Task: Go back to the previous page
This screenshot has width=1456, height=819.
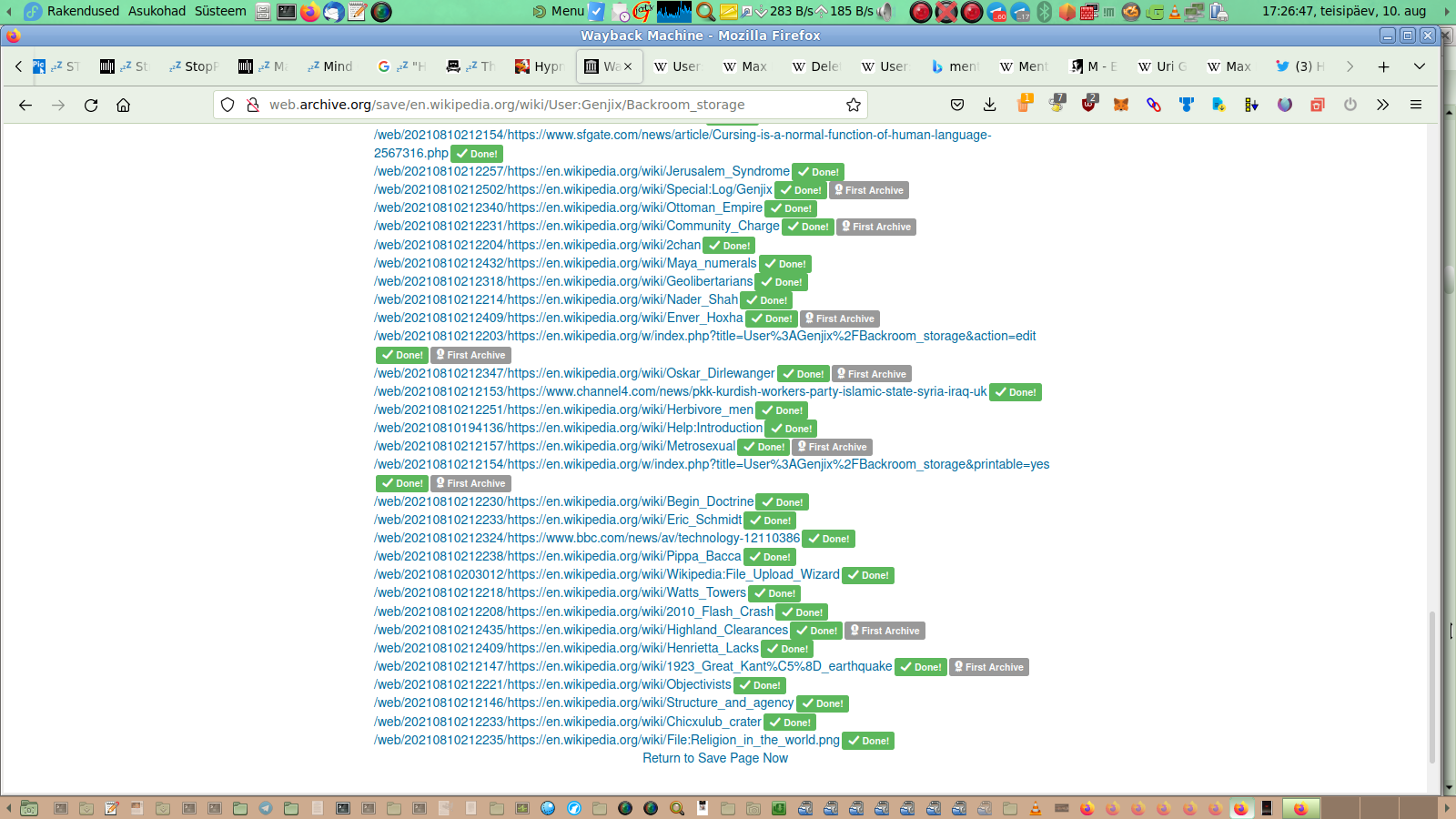Action: click(x=25, y=105)
